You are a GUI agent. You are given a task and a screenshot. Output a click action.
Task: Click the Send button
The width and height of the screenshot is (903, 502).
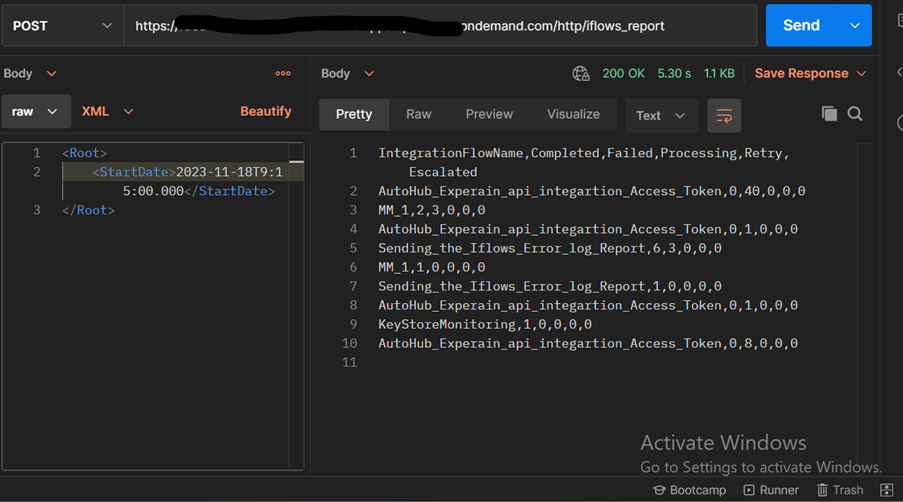click(802, 25)
